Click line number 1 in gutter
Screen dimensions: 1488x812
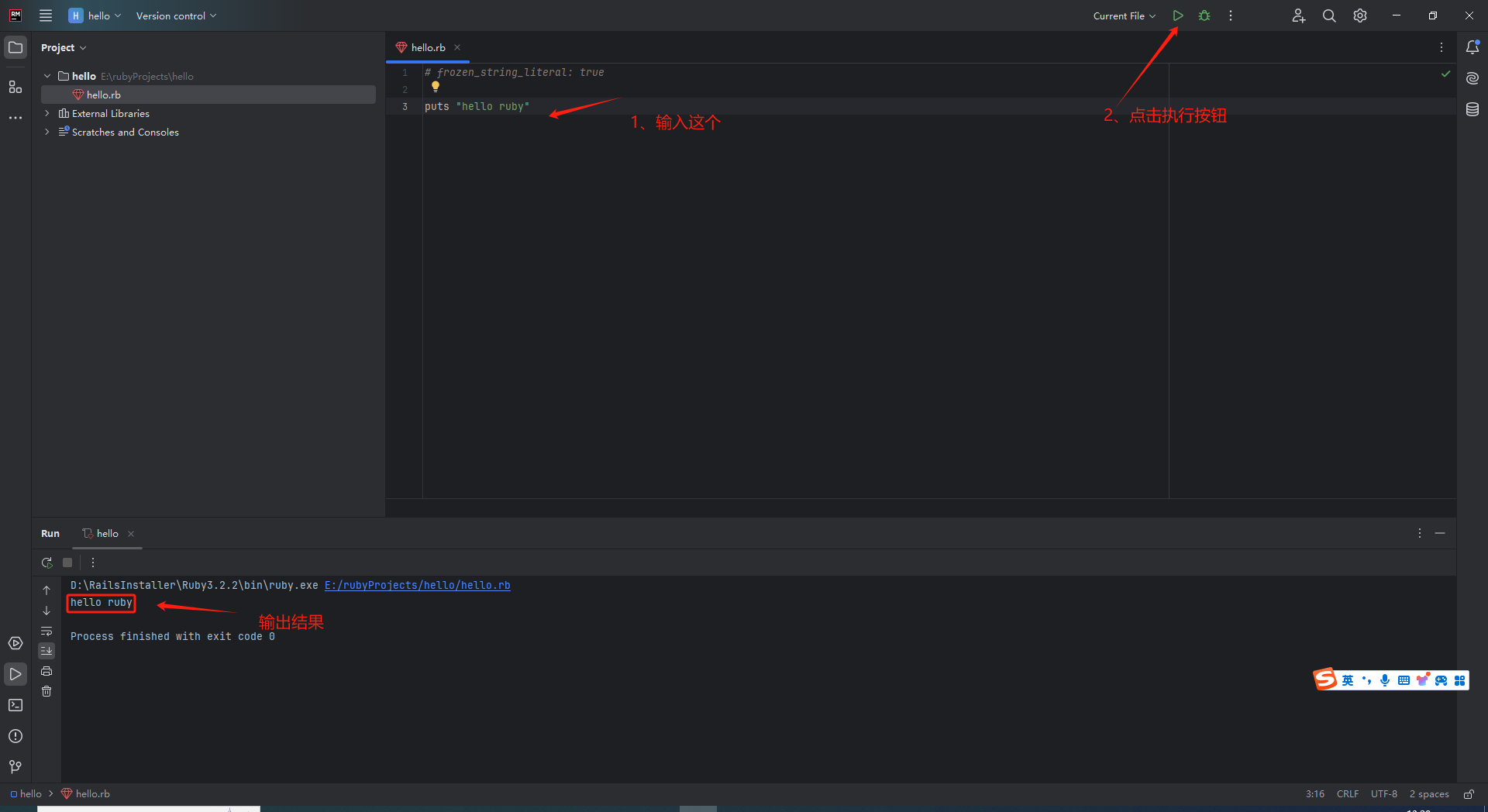click(x=405, y=72)
